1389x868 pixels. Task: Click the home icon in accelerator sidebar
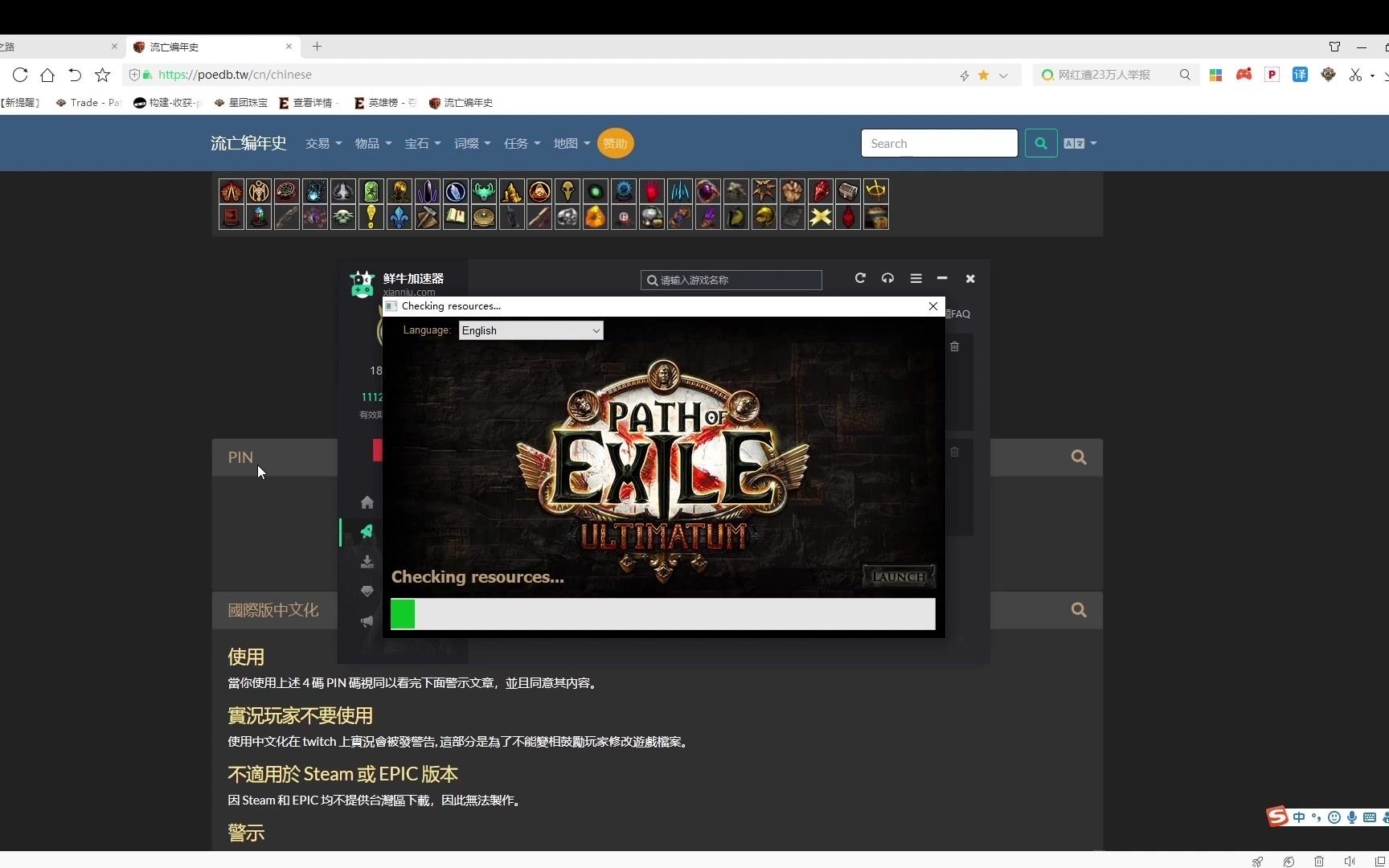pyautogui.click(x=367, y=502)
